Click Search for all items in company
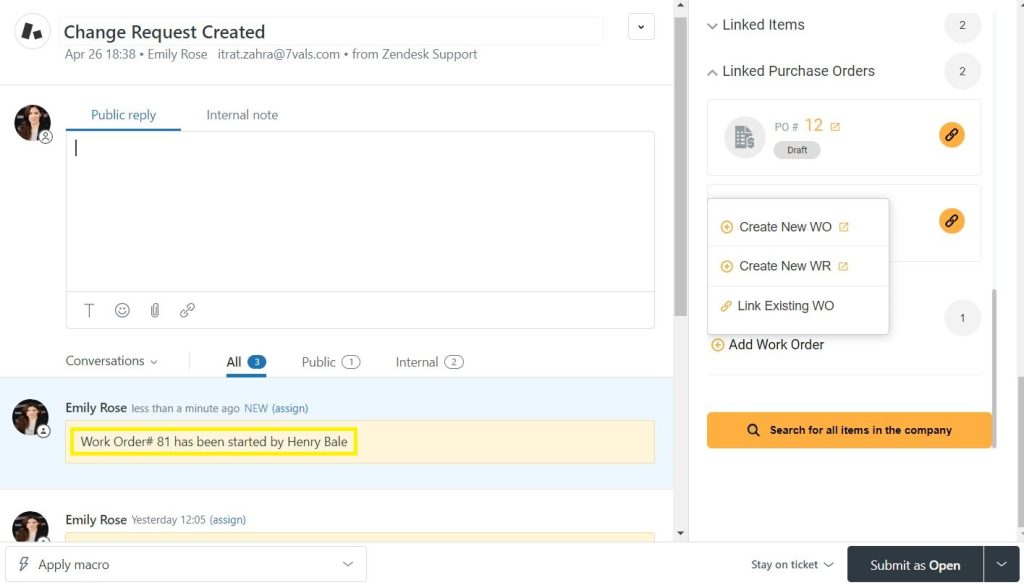The image size is (1024, 585). tap(849, 430)
